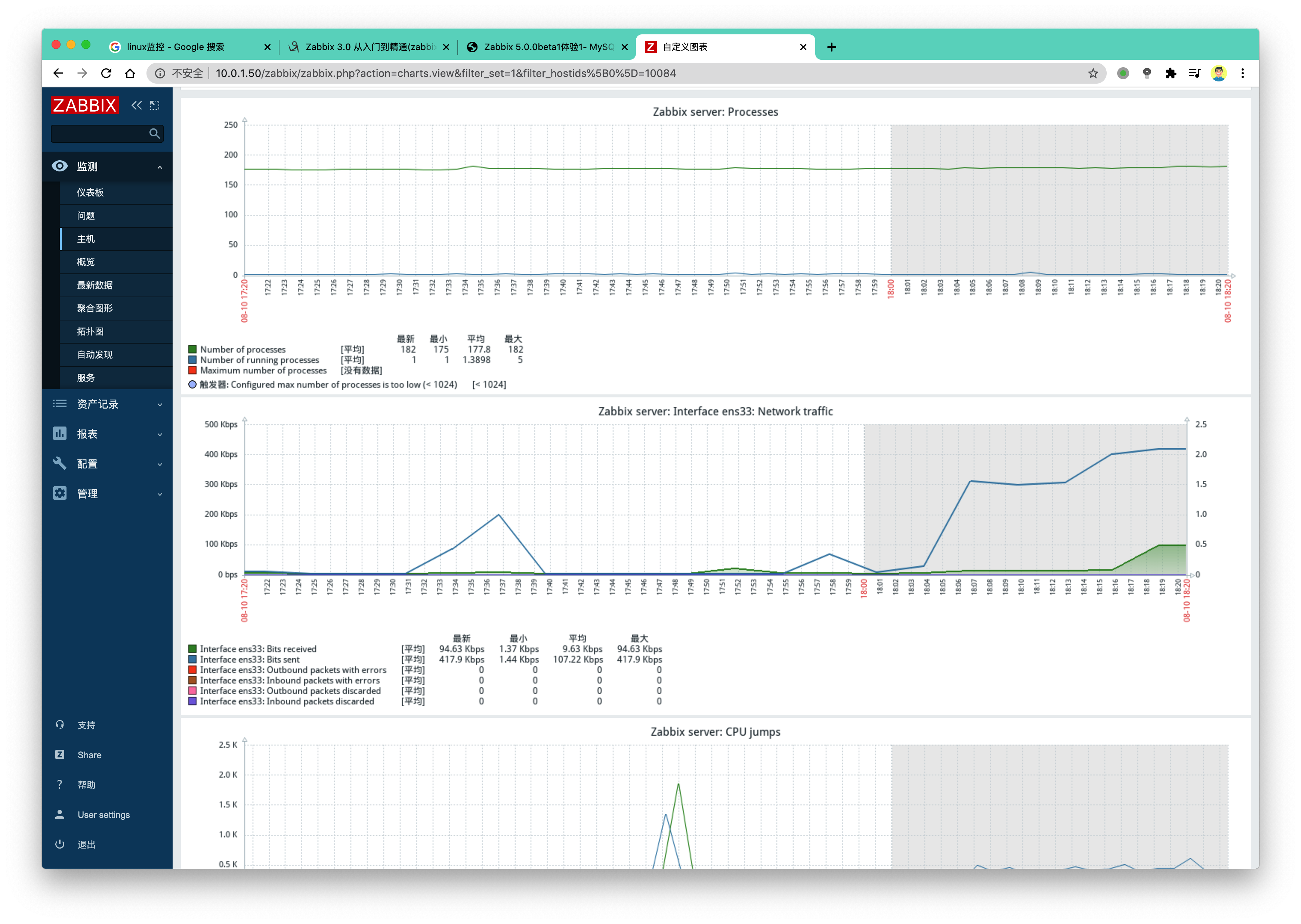Open the Chrome profile avatar
The width and height of the screenshot is (1301, 924).
1218,73
